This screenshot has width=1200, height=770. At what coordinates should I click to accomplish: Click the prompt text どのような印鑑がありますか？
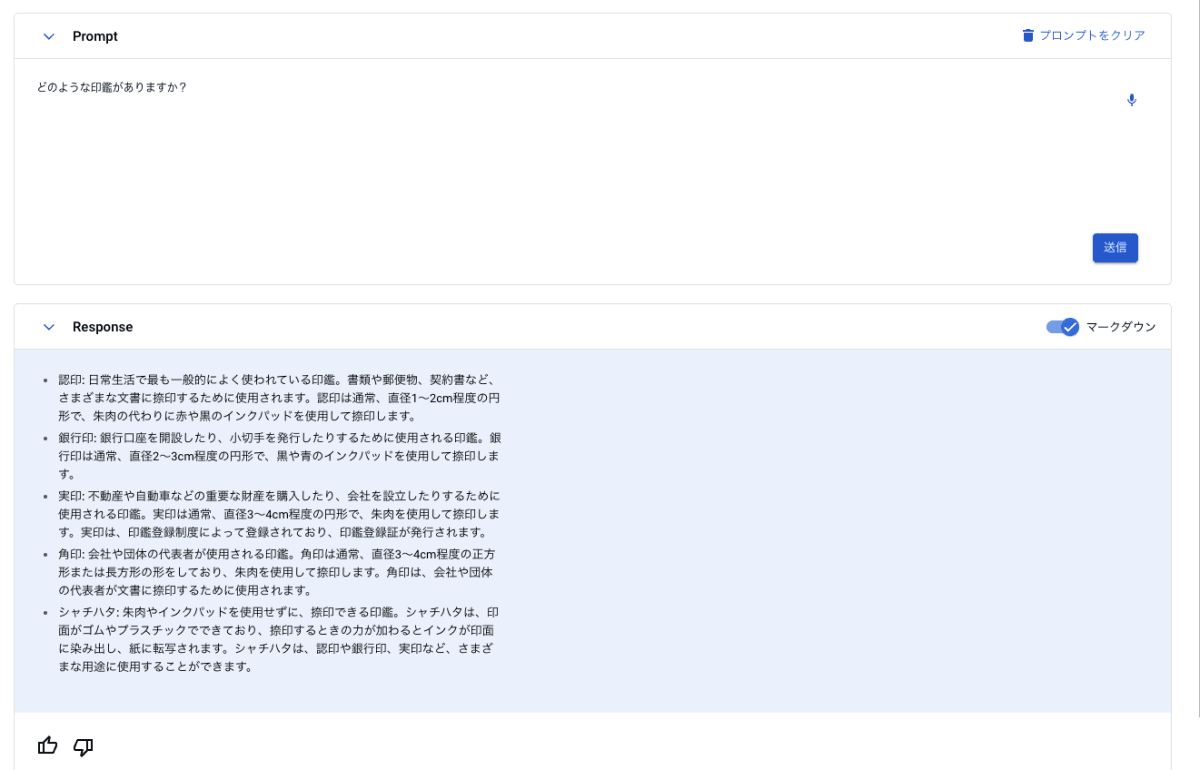112,87
